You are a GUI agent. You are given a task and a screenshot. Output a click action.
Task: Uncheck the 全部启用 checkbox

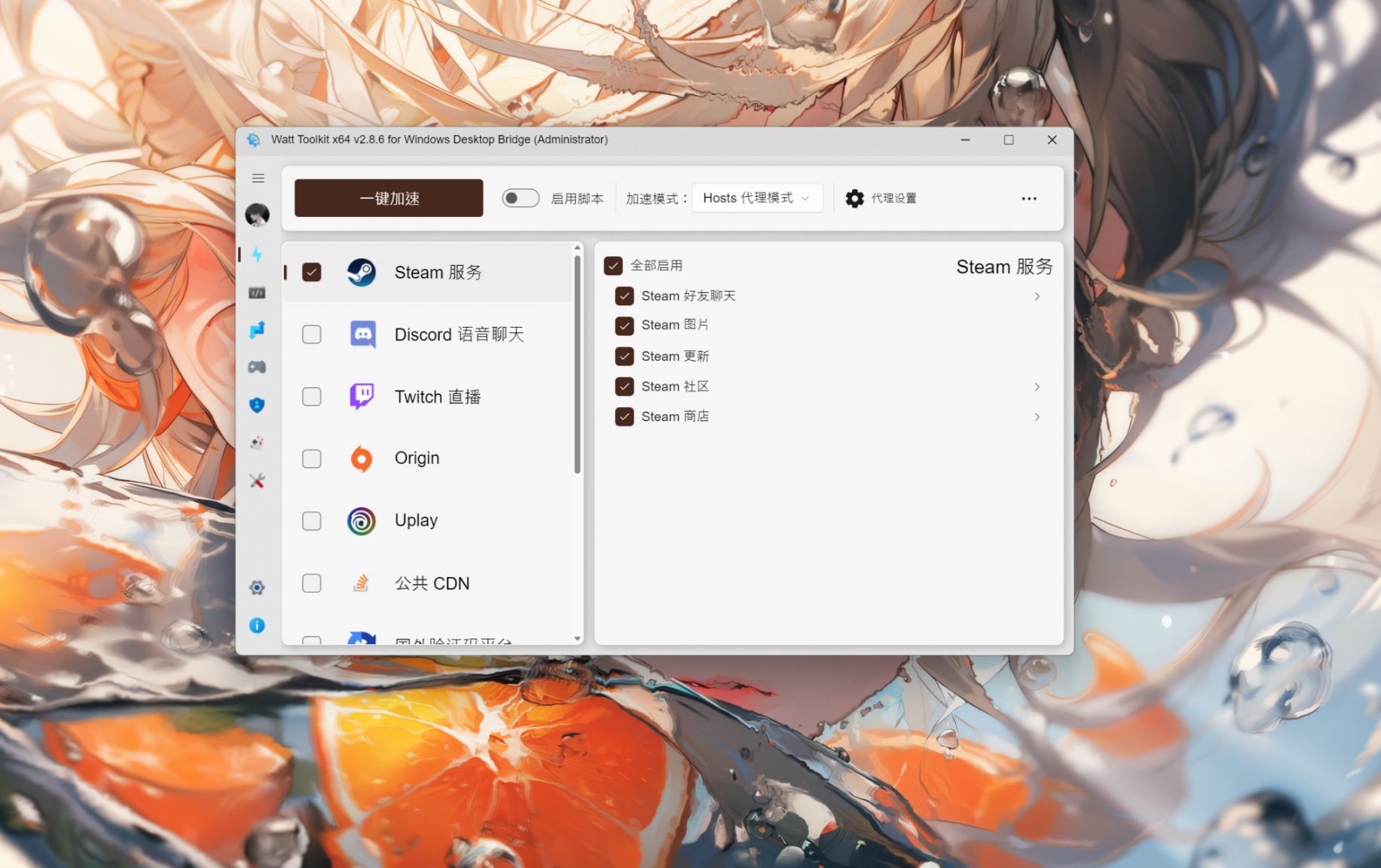point(613,265)
